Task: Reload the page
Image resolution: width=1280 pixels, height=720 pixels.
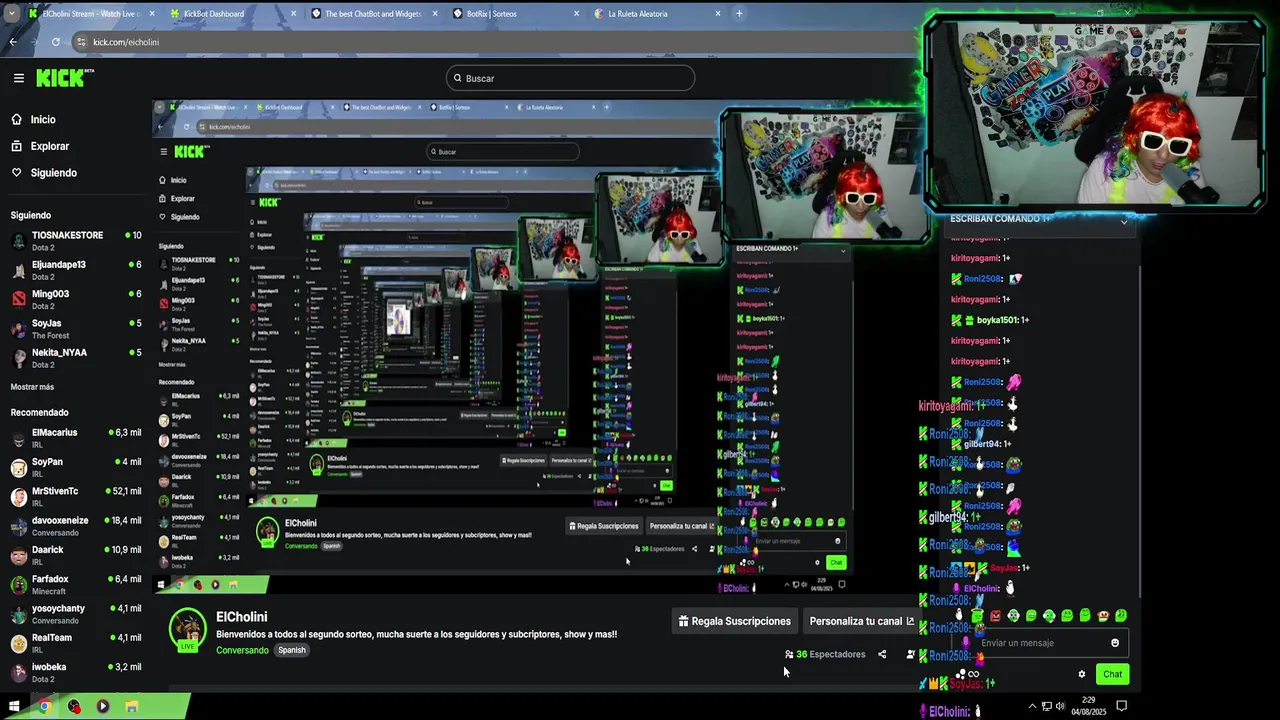Action: 55,42
